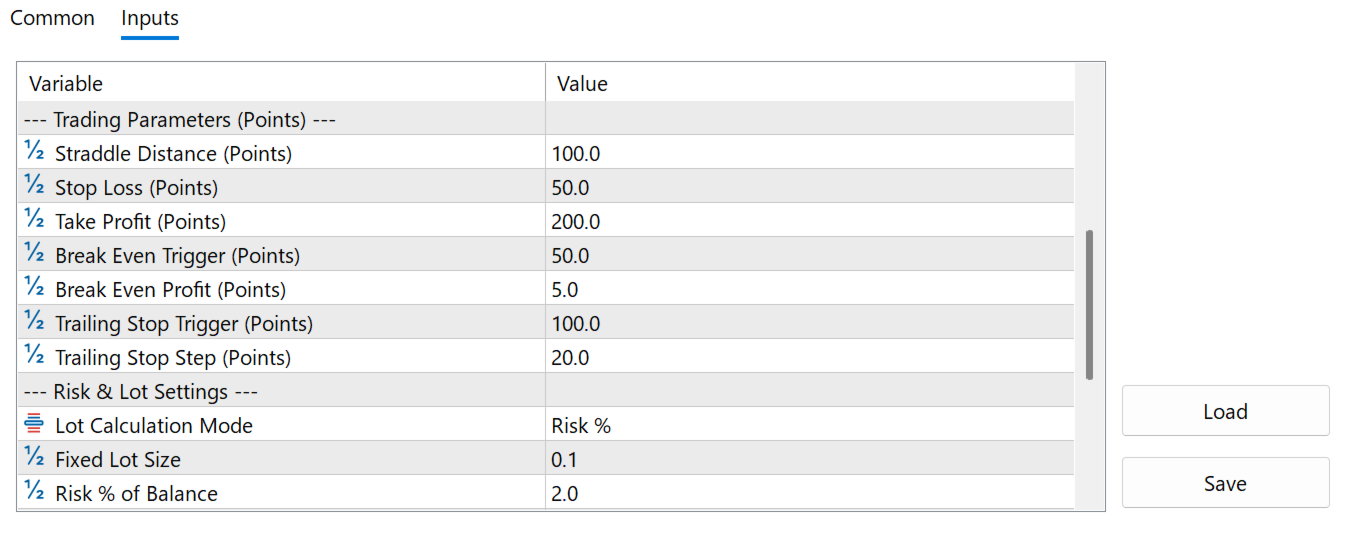Edit the Risk % of Balance value
Viewport: 1345px width, 545px height.
(x=808, y=494)
